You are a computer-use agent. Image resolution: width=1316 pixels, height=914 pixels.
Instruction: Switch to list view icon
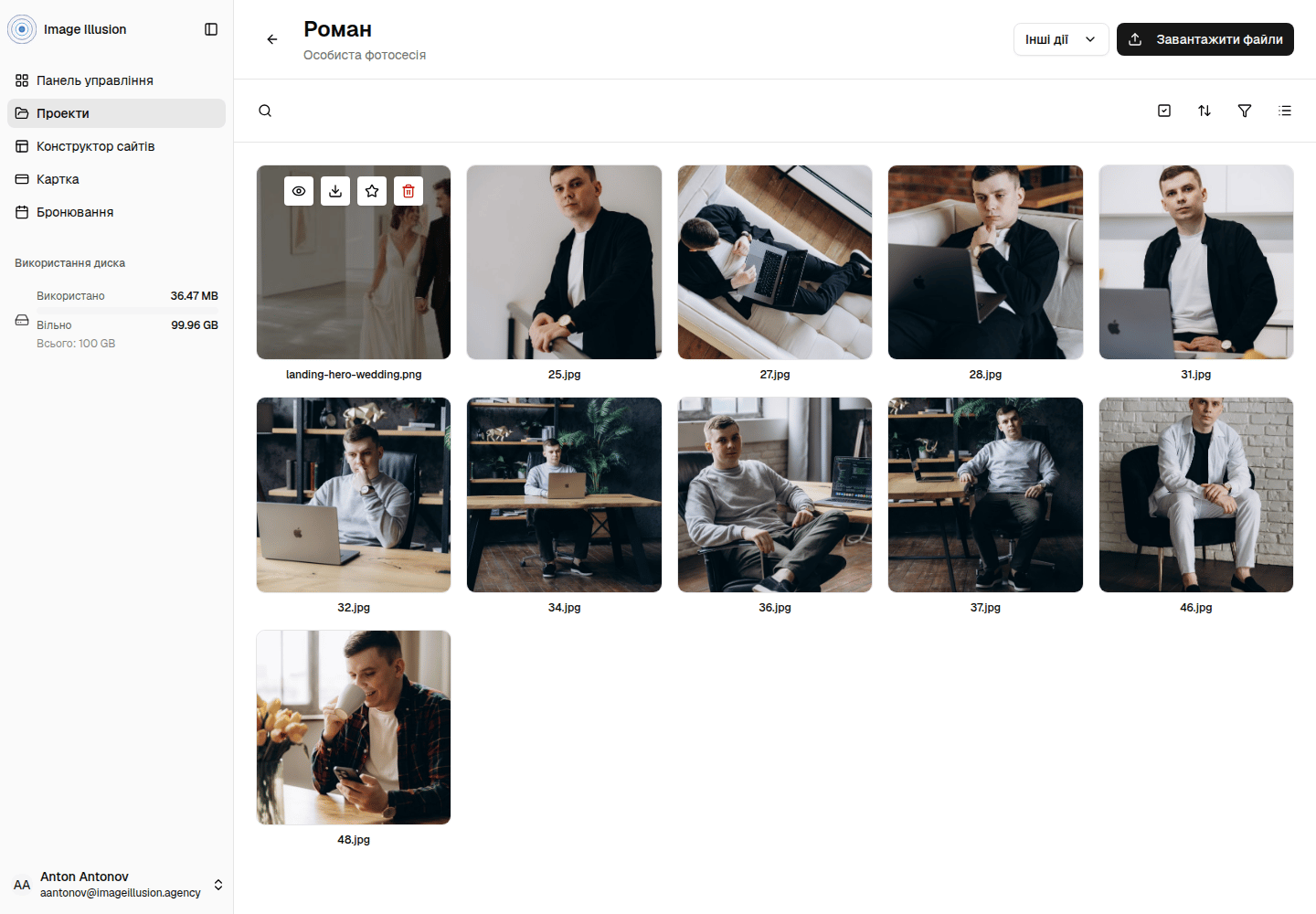(1285, 111)
